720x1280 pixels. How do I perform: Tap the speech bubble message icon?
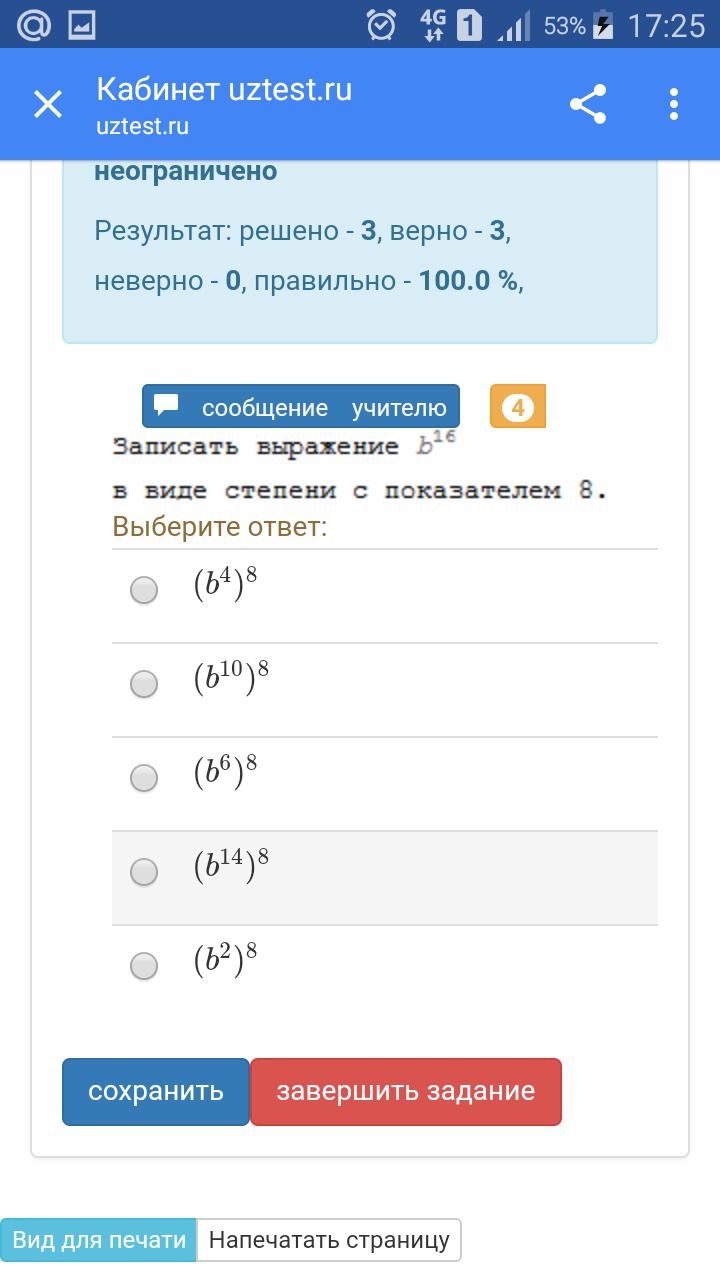pos(167,405)
